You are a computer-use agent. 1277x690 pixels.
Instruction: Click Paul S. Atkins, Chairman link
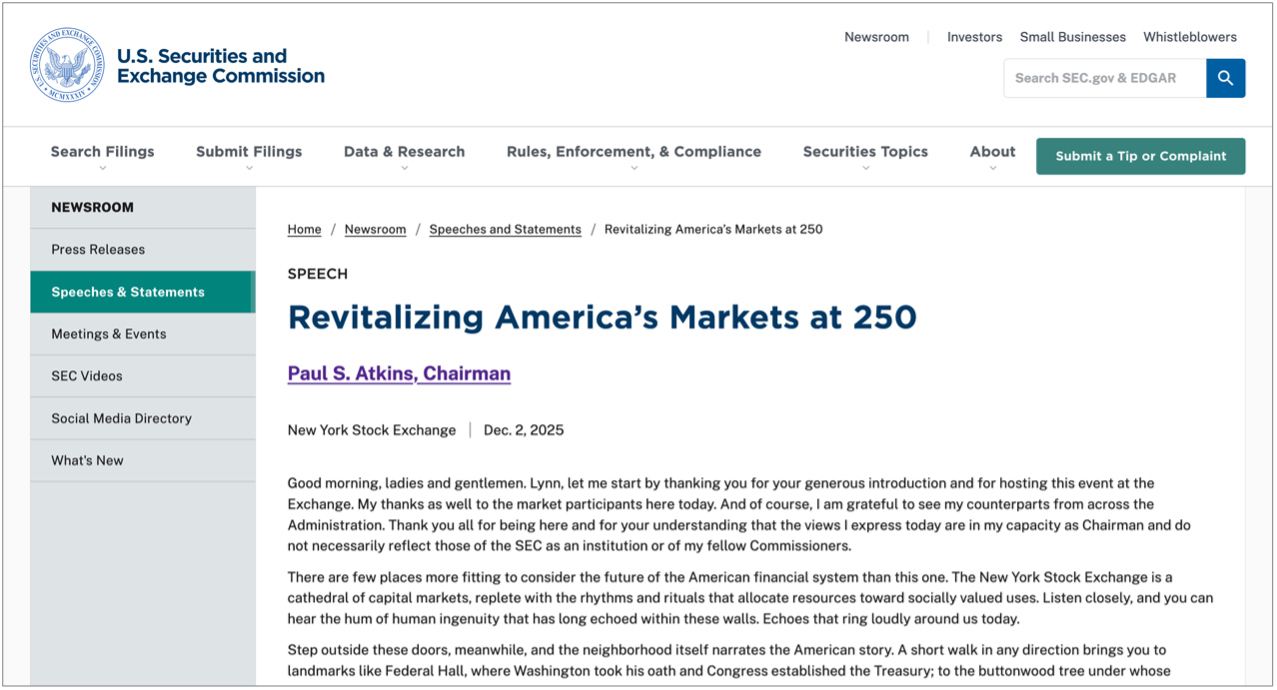tap(399, 374)
